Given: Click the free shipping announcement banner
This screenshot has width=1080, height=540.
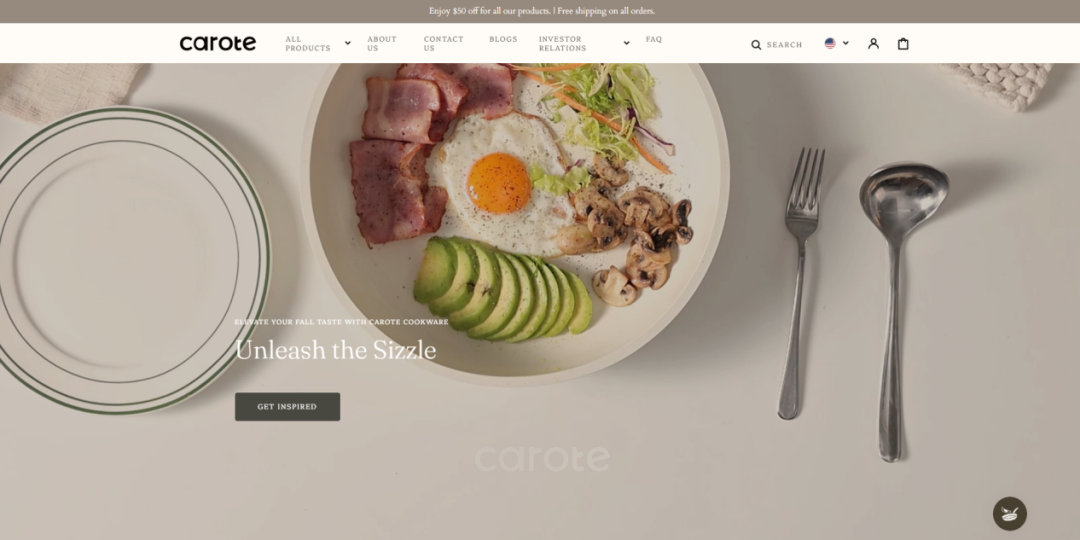Looking at the screenshot, I should [541, 11].
